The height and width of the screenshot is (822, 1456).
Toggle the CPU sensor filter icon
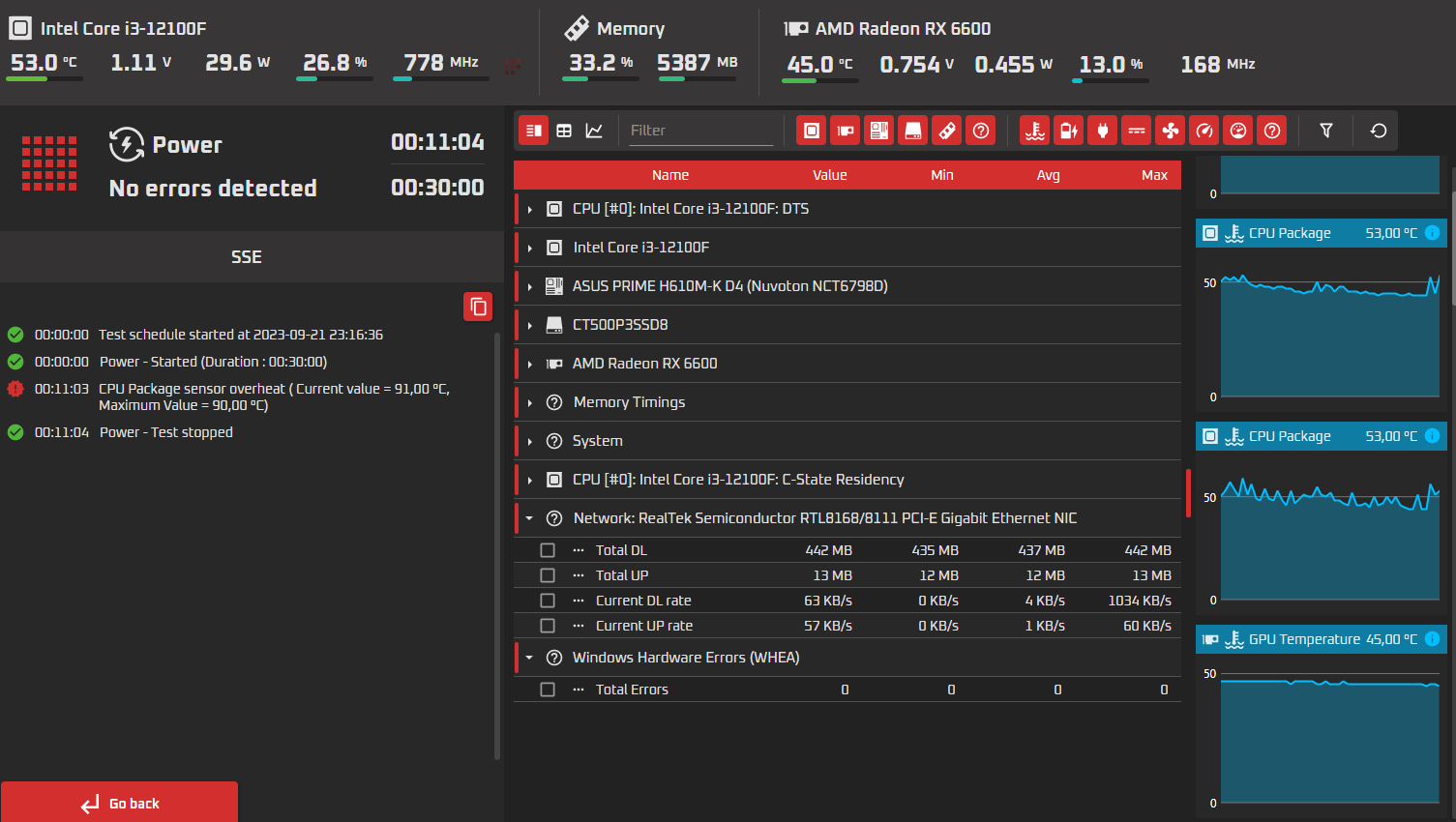[x=812, y=131]
